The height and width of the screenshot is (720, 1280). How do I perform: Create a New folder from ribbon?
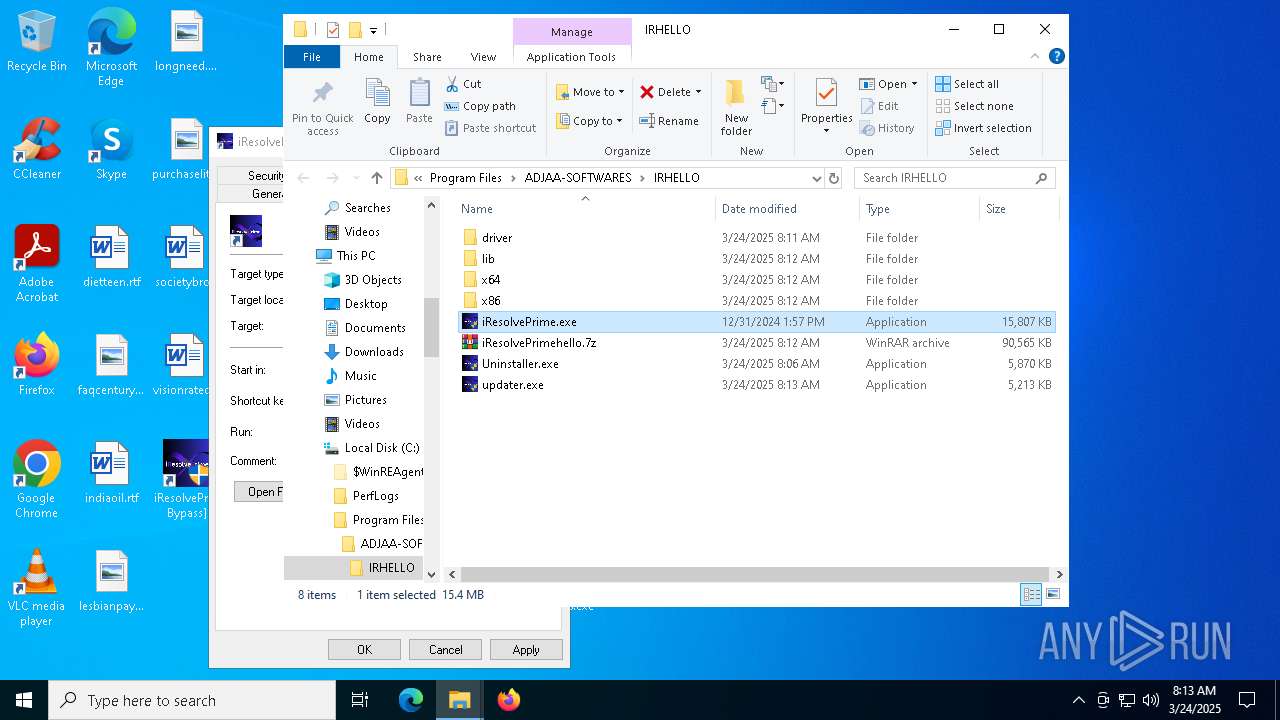736,108
